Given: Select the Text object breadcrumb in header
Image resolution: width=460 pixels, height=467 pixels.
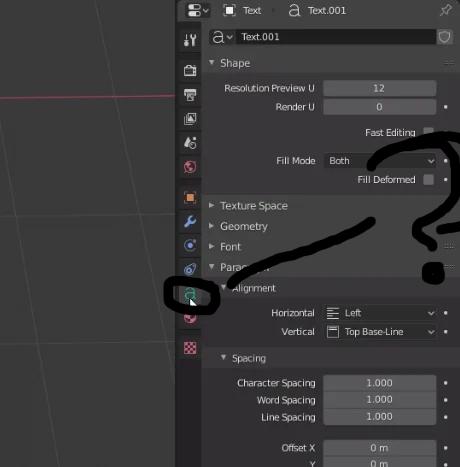Looking at the screenshot, I should [242, 11].
